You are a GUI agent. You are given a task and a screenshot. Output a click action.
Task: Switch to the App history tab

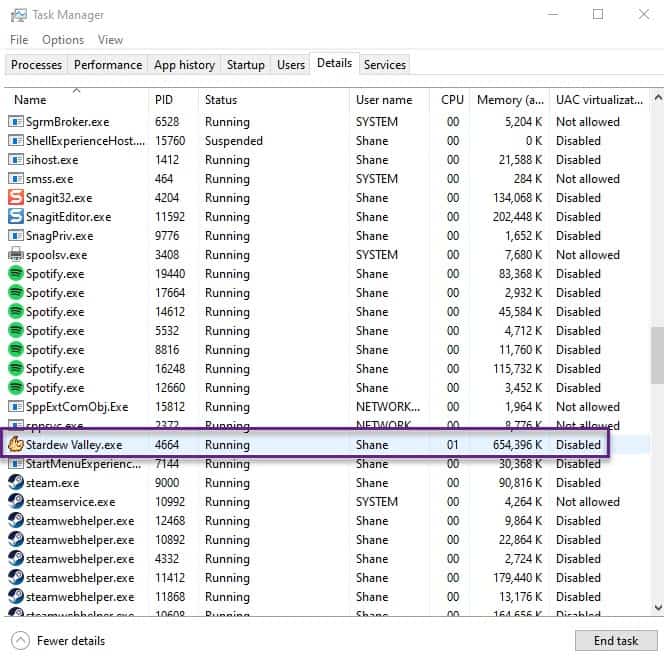184,65
